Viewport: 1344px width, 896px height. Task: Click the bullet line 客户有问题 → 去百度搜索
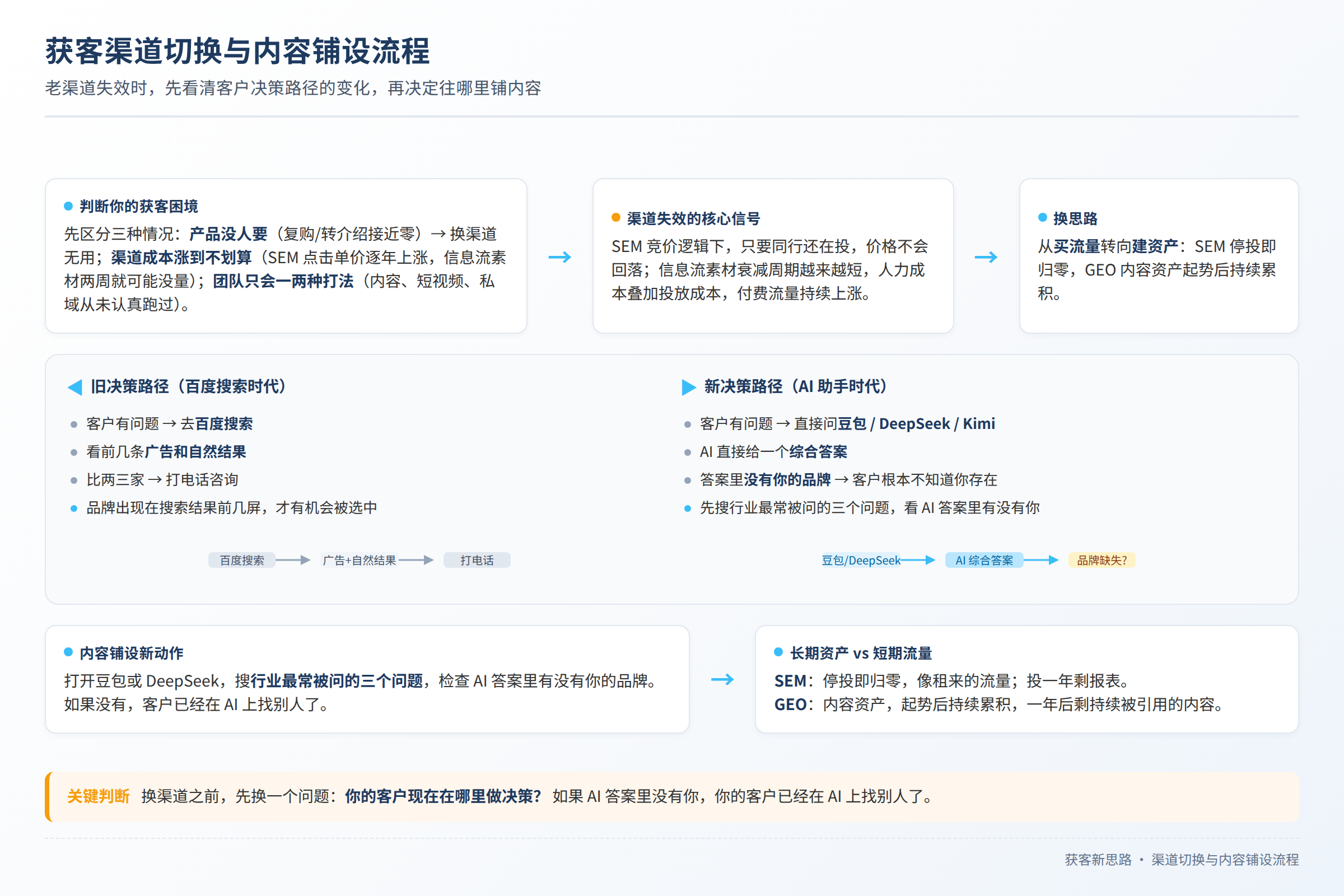click(x=169, y=423)
